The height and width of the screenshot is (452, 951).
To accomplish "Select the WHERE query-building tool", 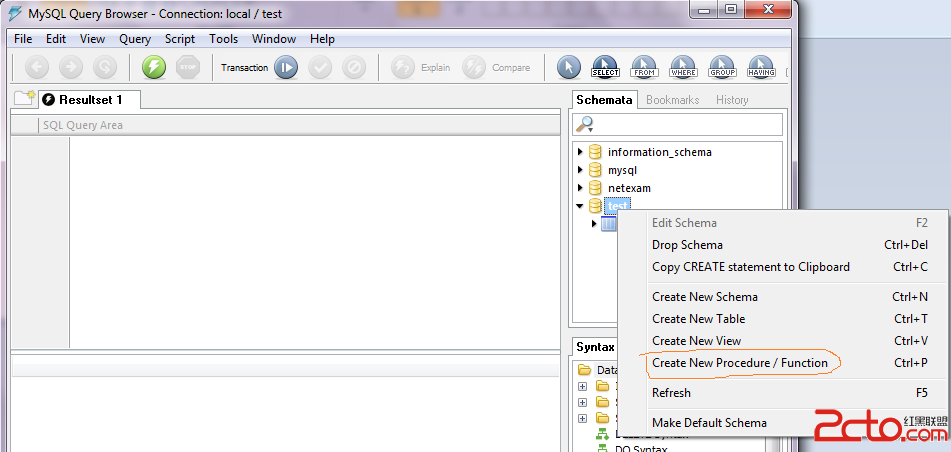I will [683, 67].
